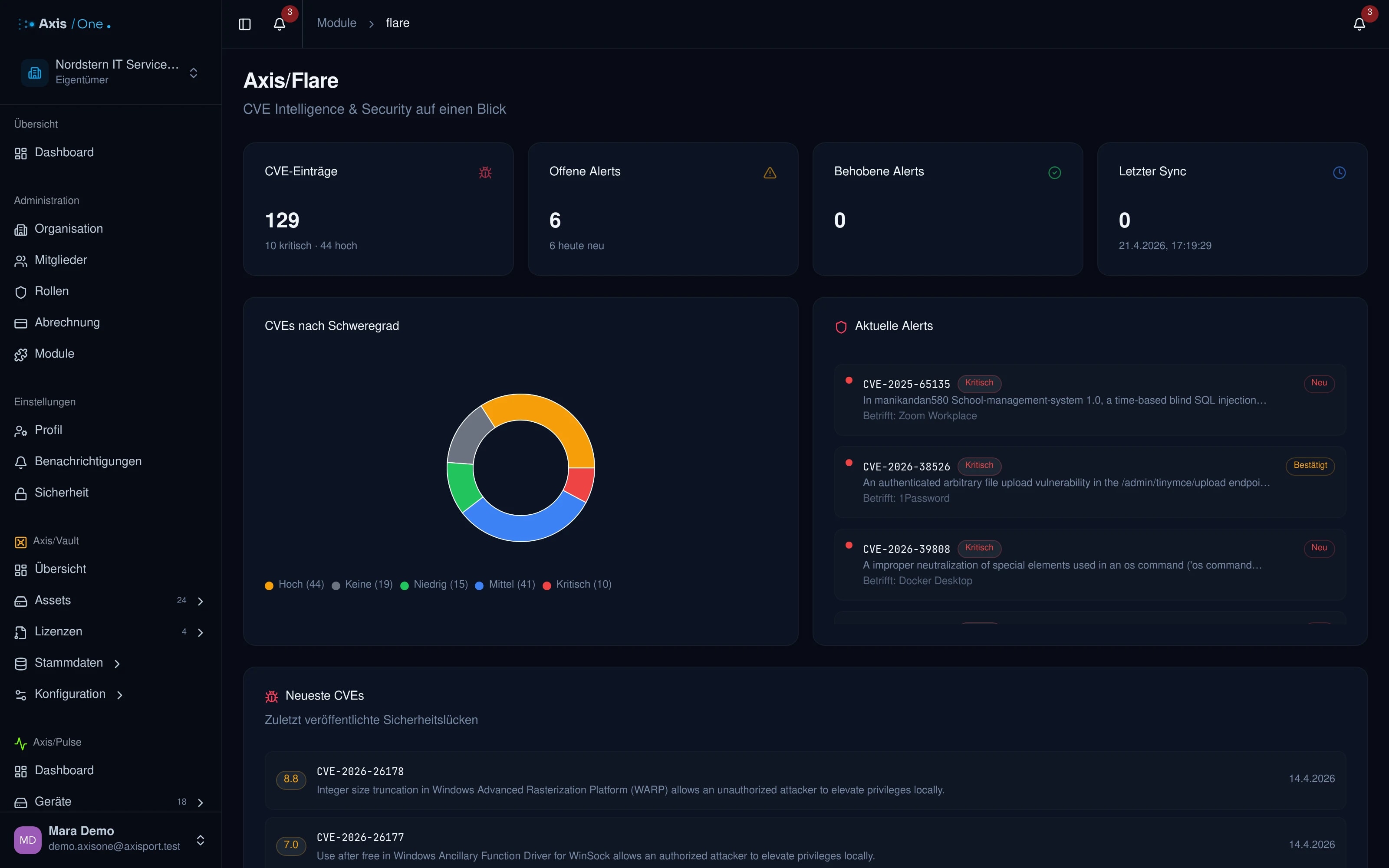The image size is (1389, 868).
Task: Click the Module breadcrumb link
Action: tap(336, 23)
